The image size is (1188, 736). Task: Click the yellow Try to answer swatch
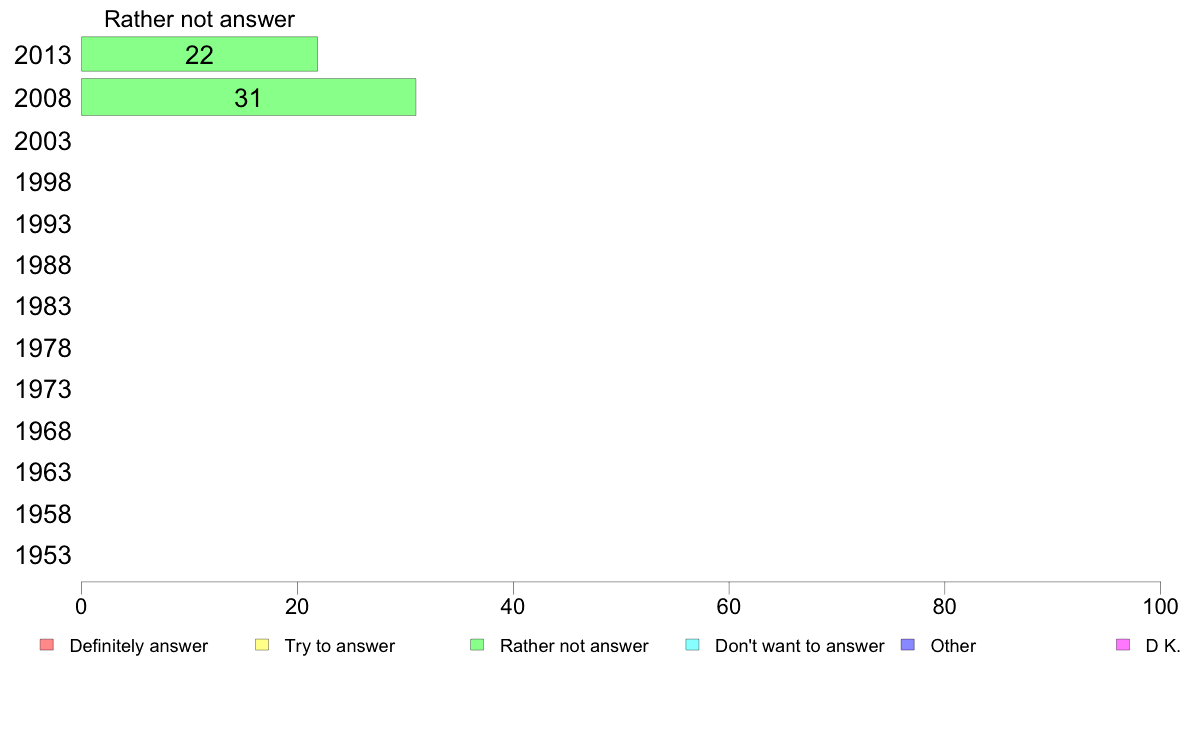tap(262, 645)
